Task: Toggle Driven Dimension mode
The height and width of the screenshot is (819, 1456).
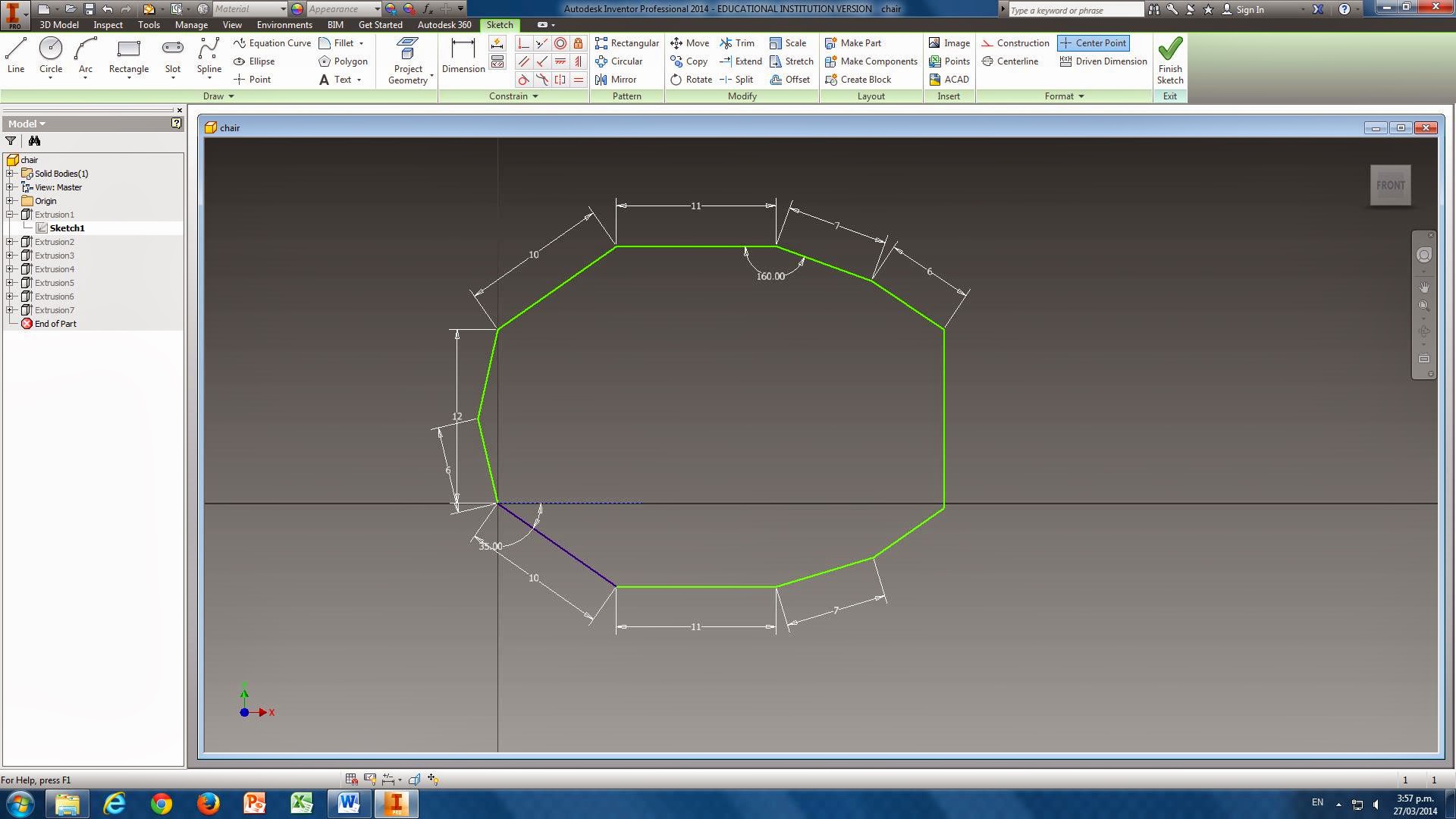Action: 1103,61
